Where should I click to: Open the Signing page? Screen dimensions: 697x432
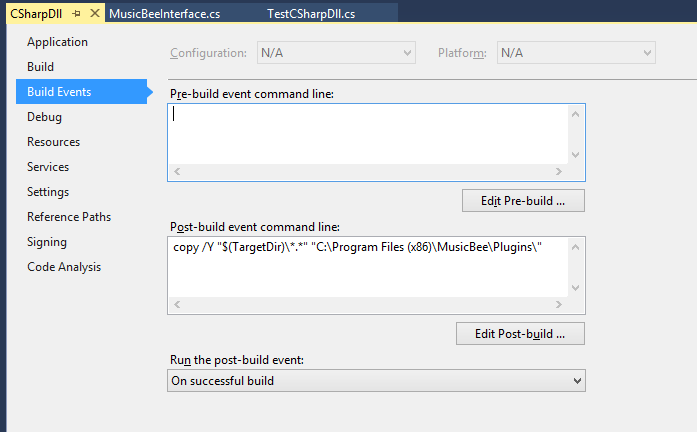47,242
